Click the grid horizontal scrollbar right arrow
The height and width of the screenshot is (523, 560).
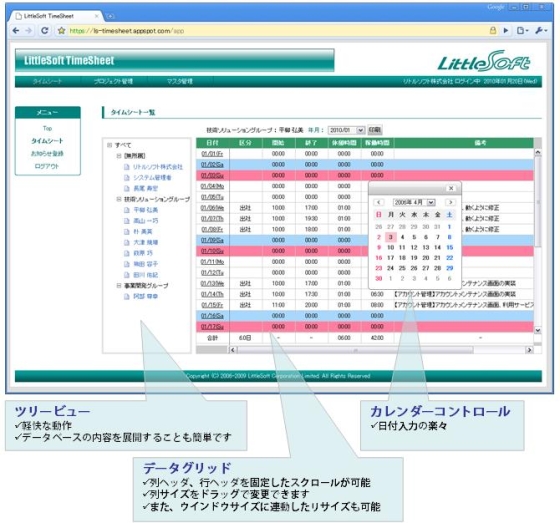point(529,350)
